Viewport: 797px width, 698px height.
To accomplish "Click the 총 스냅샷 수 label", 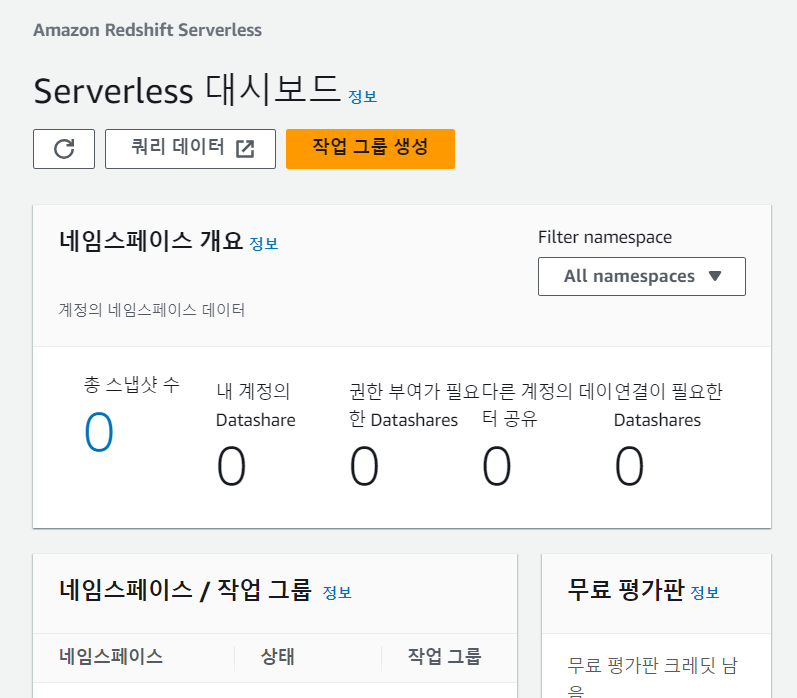I will (x=132, y=384).
